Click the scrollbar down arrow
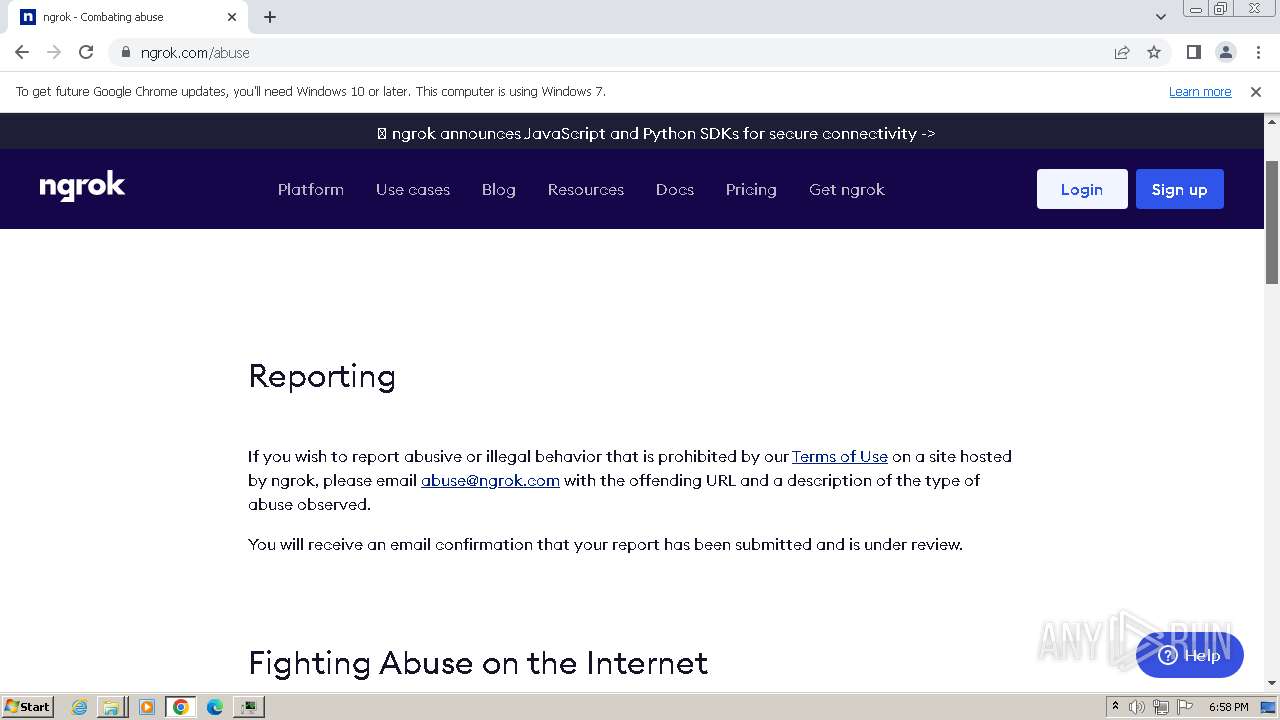This screenshot has width=1280, height=720. coord(1272,683)
